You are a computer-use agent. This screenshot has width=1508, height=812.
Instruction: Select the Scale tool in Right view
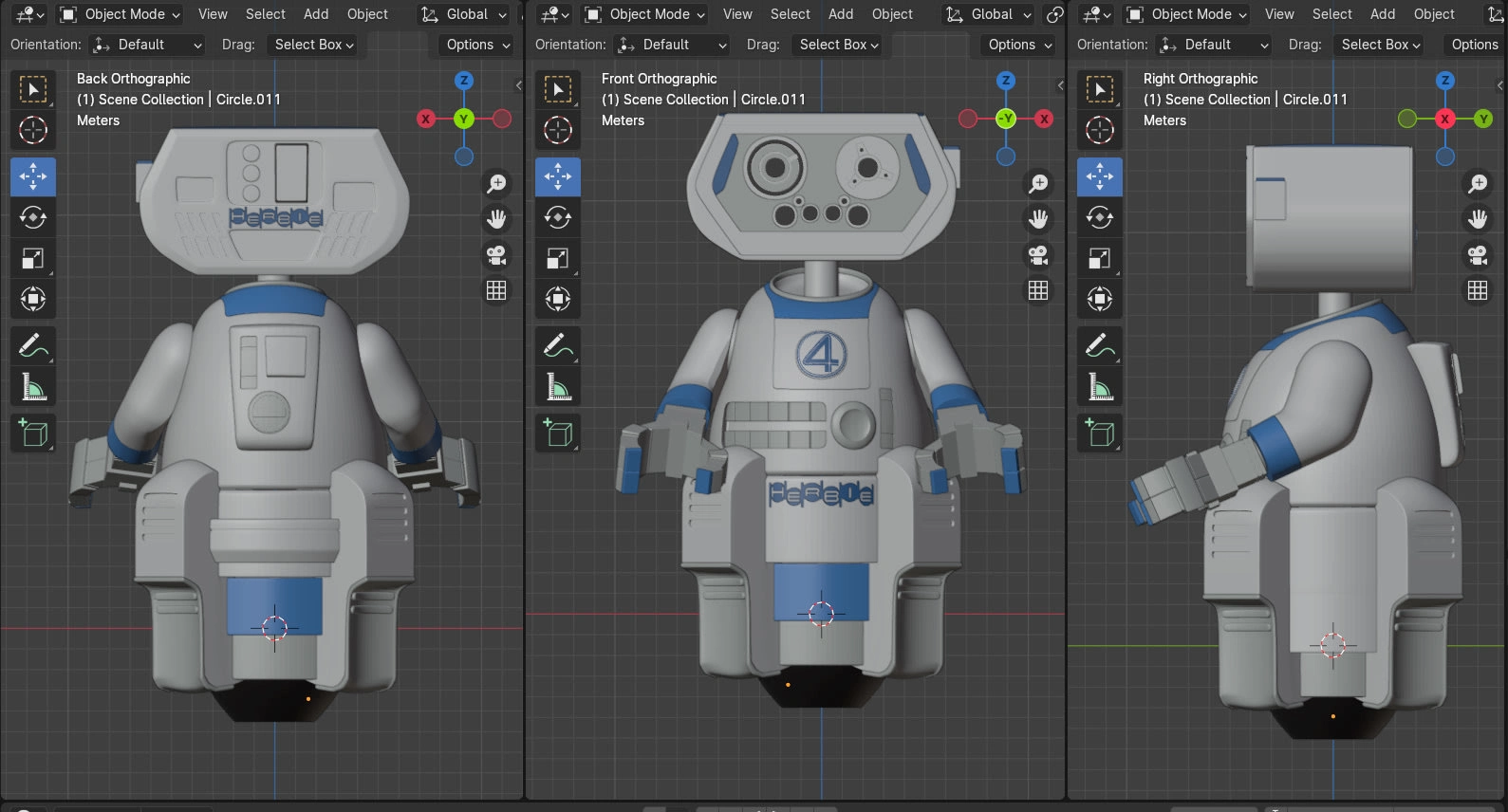coord(1100,258)
